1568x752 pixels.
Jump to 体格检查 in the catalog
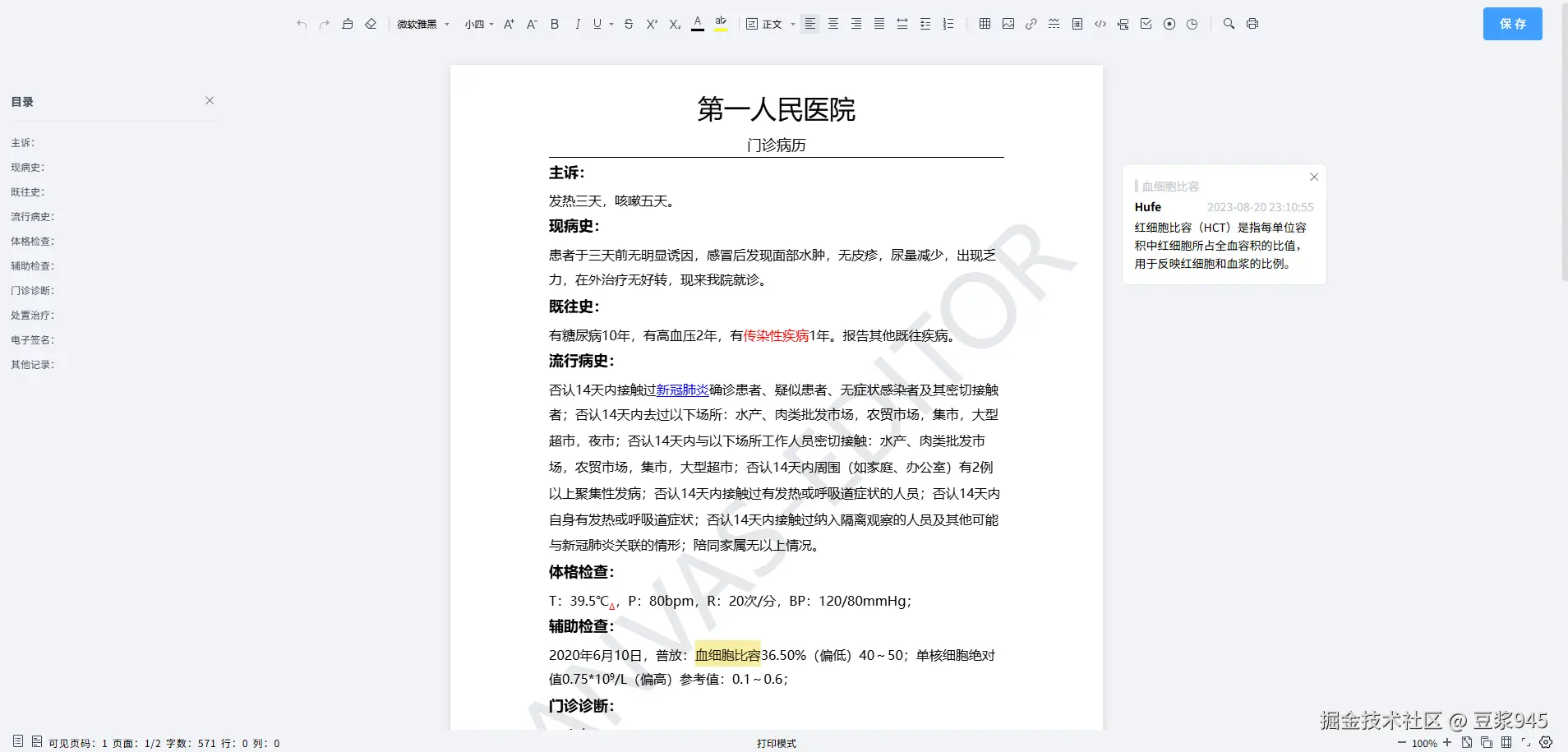(33, 242)
